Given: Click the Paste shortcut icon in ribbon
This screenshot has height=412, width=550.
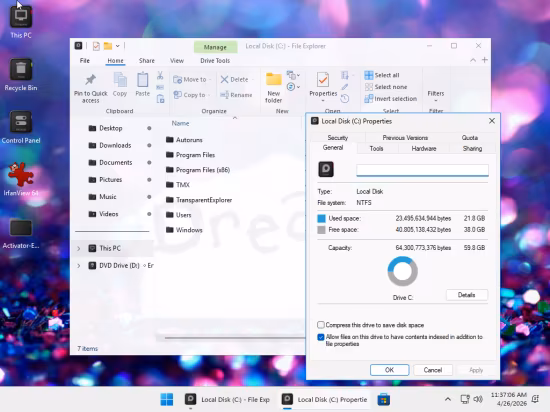Looking at the screenshot, I should 160,99.
